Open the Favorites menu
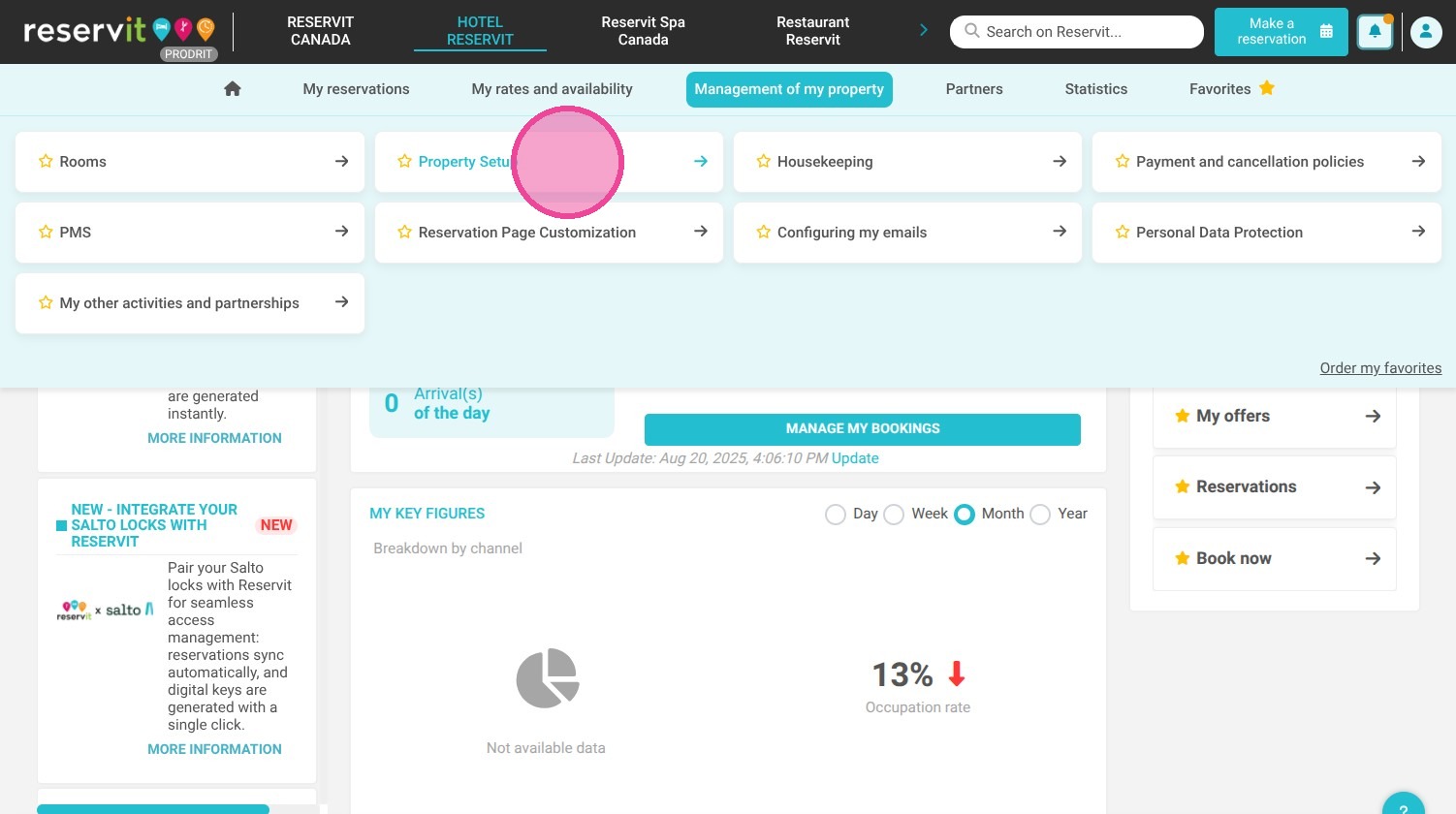 point(1232,89)
